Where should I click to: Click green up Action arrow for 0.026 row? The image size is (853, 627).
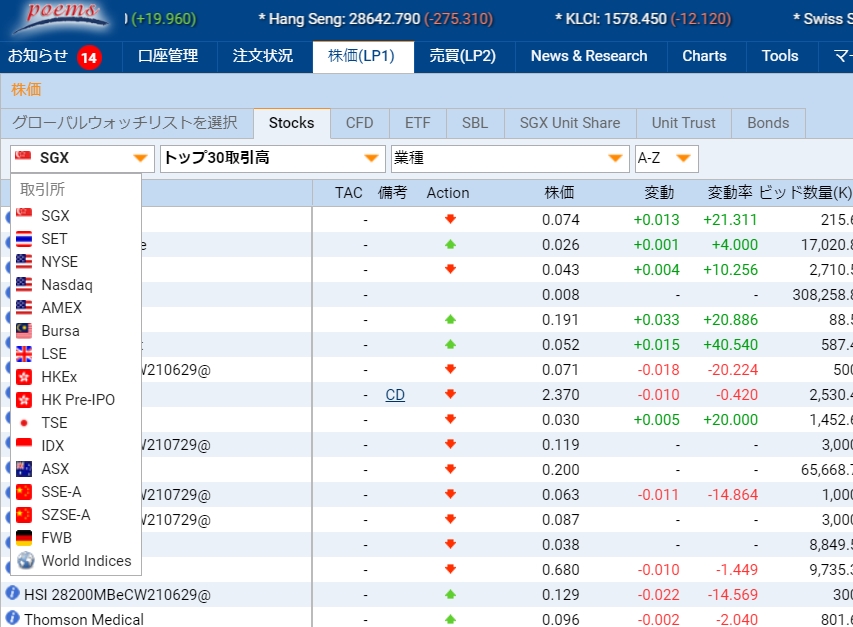[x=450, y=244]
